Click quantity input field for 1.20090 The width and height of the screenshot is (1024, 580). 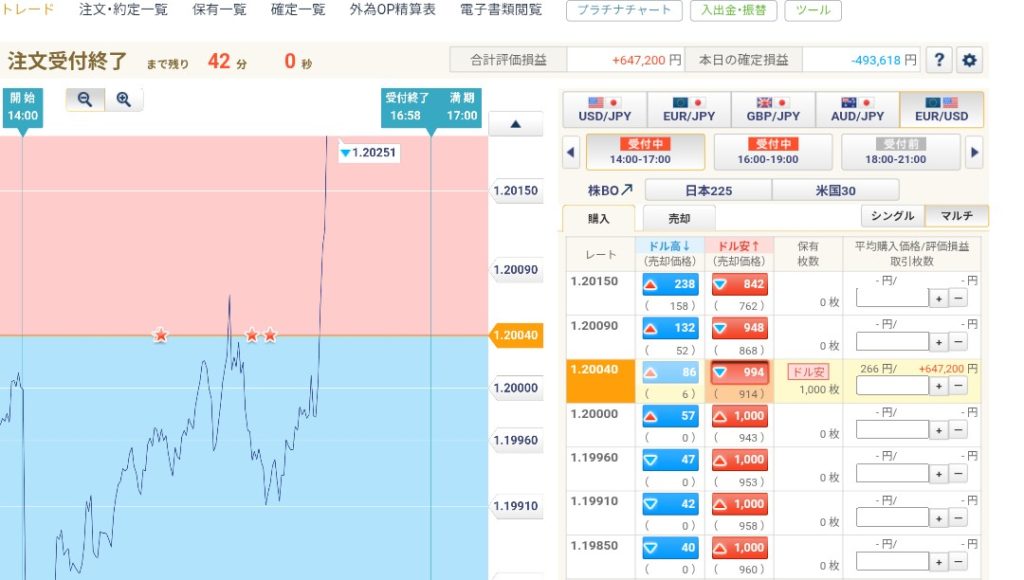(x=892, y=342)
